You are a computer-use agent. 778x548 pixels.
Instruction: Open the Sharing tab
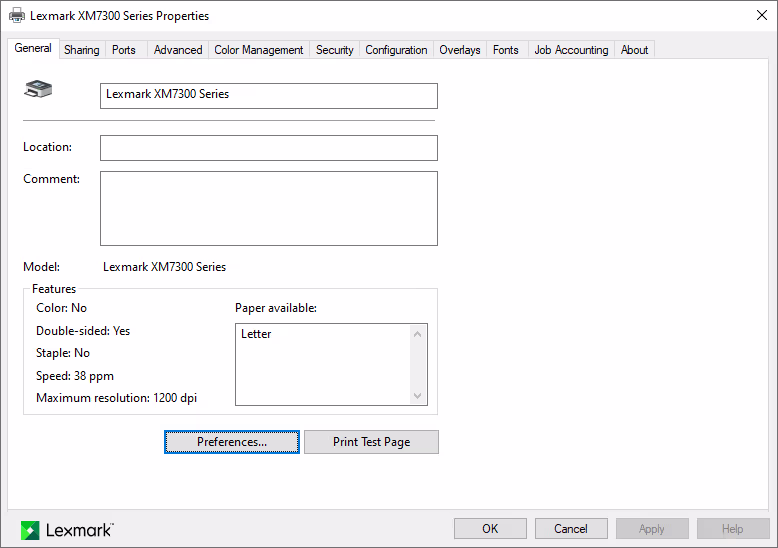pos(82,50)
